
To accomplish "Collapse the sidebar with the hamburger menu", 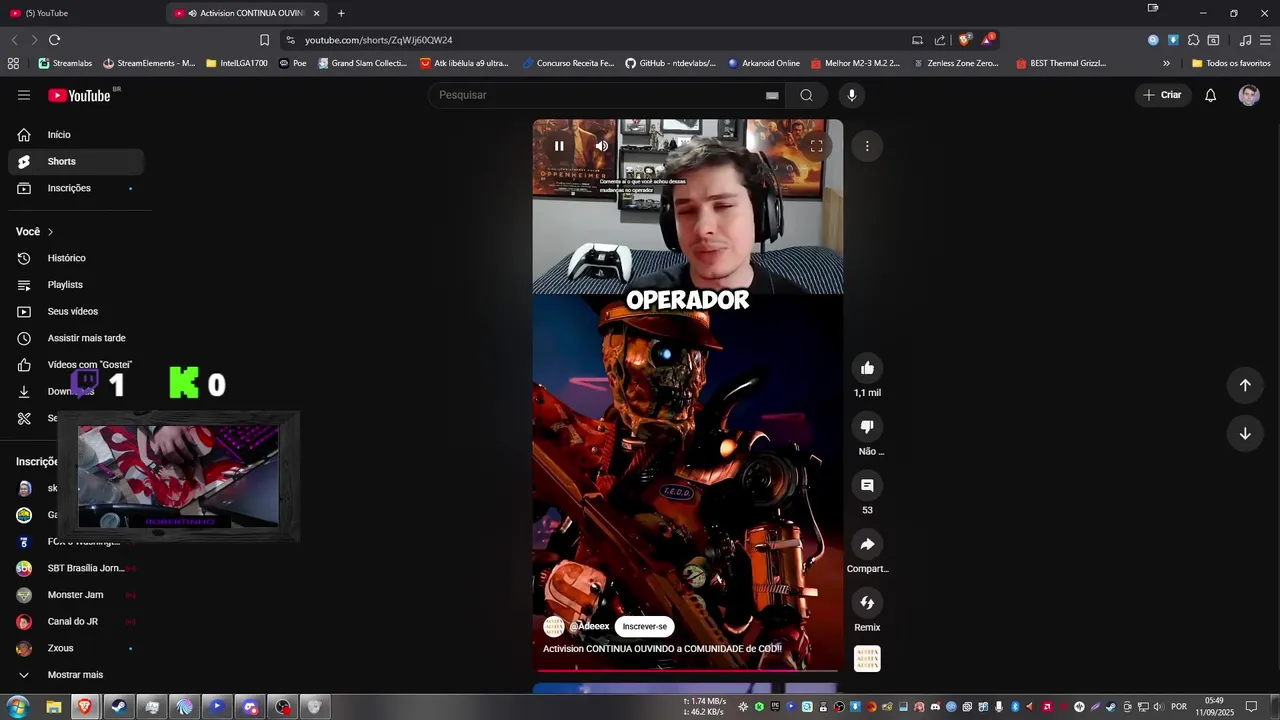I will (24, 95).
